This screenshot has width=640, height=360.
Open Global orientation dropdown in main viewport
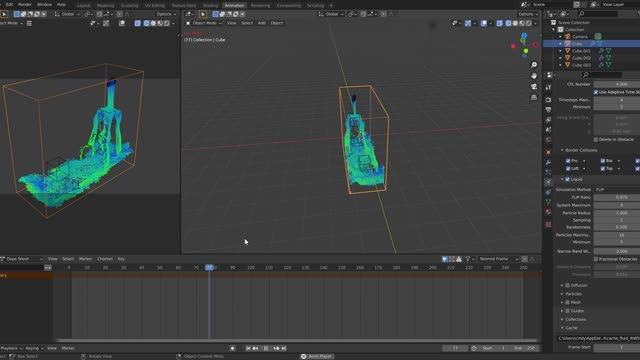[331, 14]
